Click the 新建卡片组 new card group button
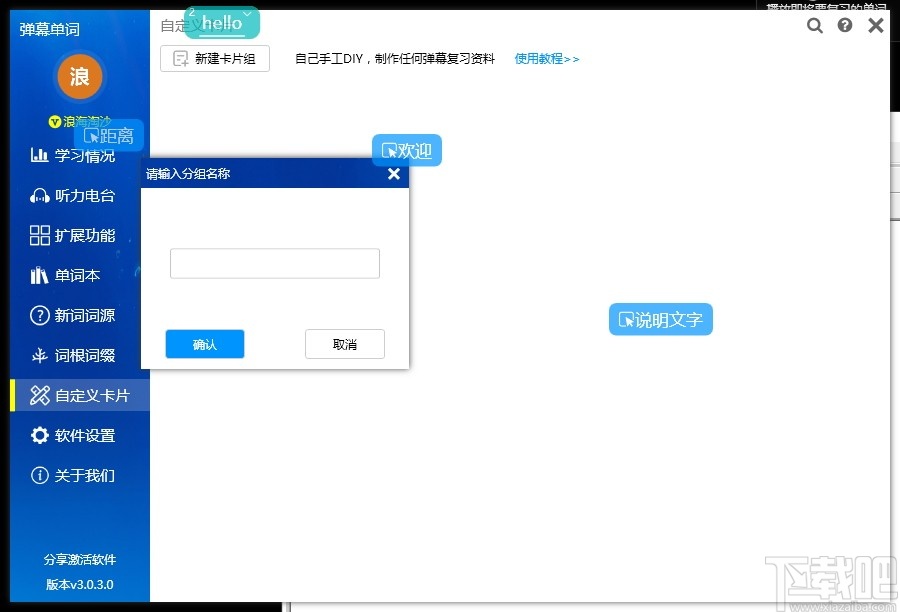This screenshot has width=900, height=612. tap(214, 58)
